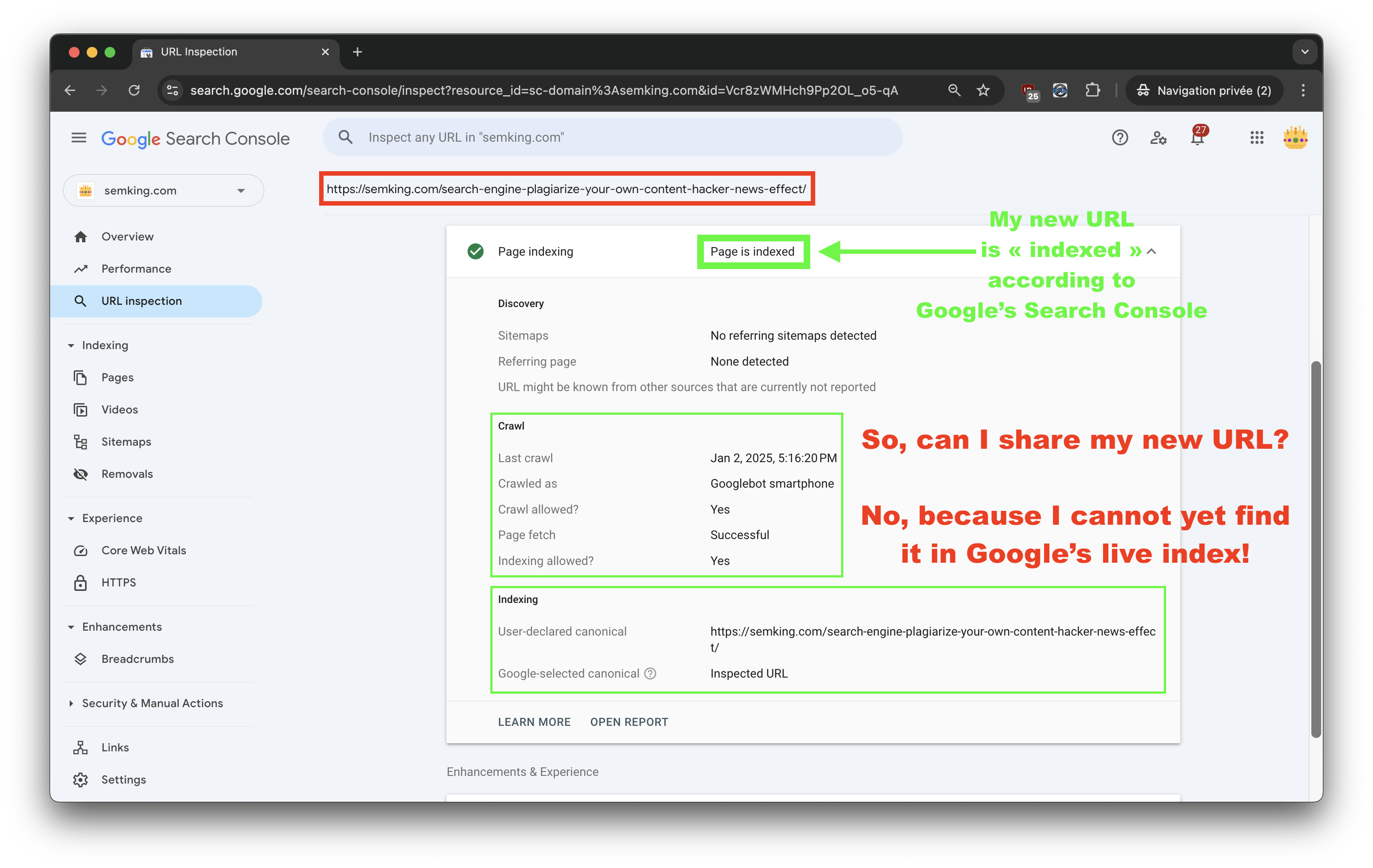Go forward with the browser forward arrow

(x=102, y=90)
